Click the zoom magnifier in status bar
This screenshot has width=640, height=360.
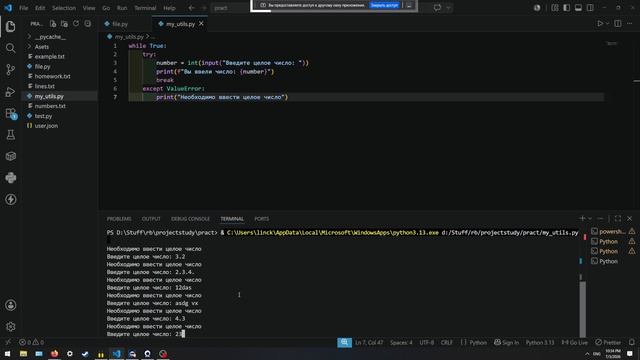tap(344, 342)
